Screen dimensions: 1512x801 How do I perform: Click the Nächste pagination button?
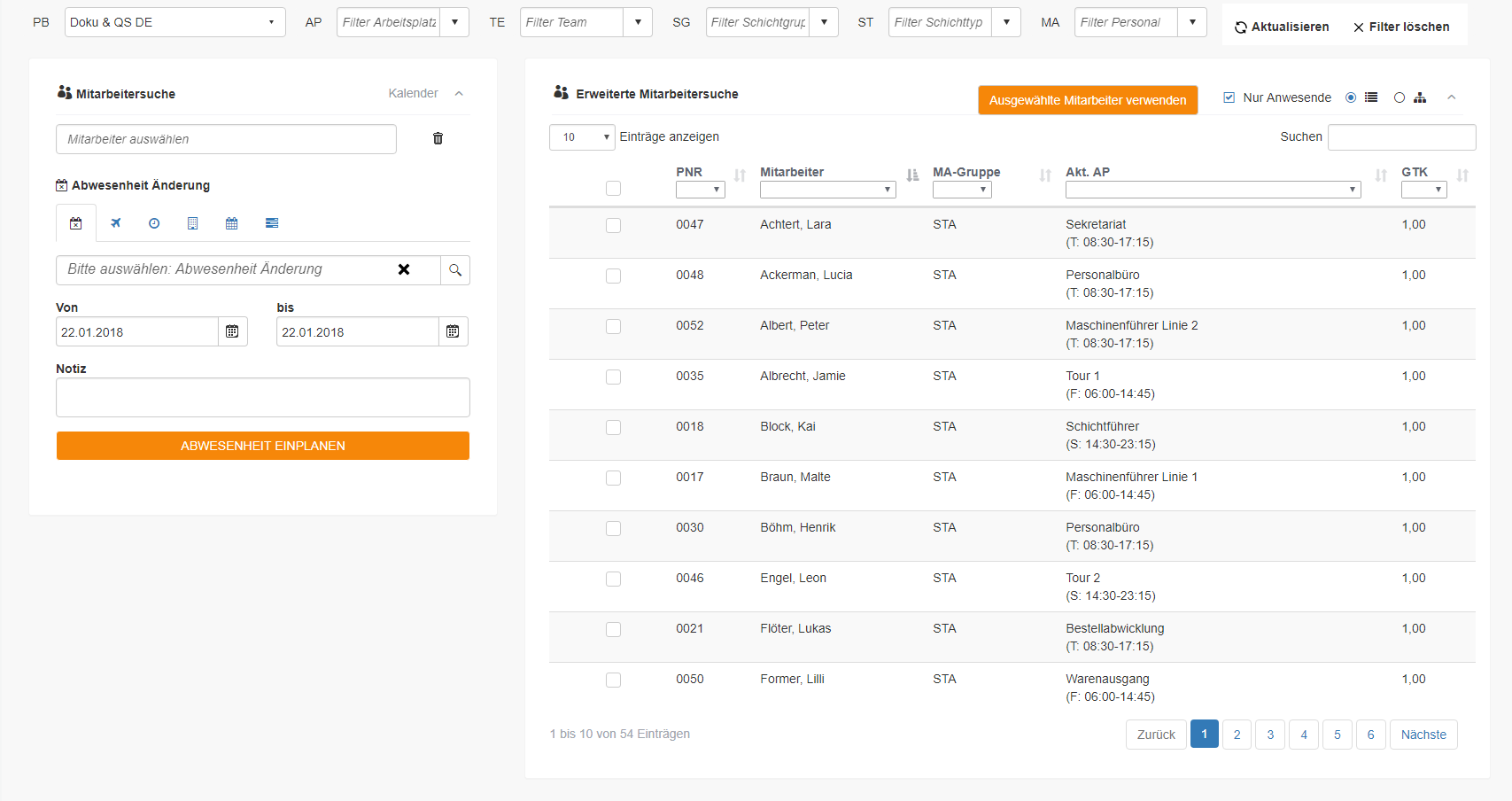click(1423, 735)
